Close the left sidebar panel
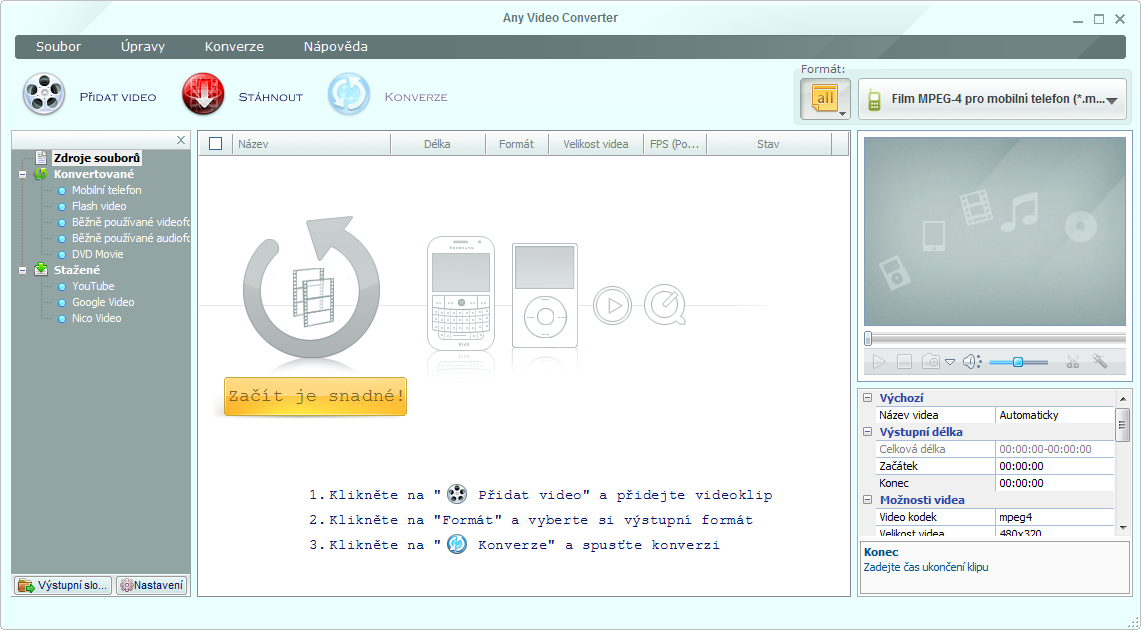This screenshot has width=1141, height=630. (x=181, y=140)
